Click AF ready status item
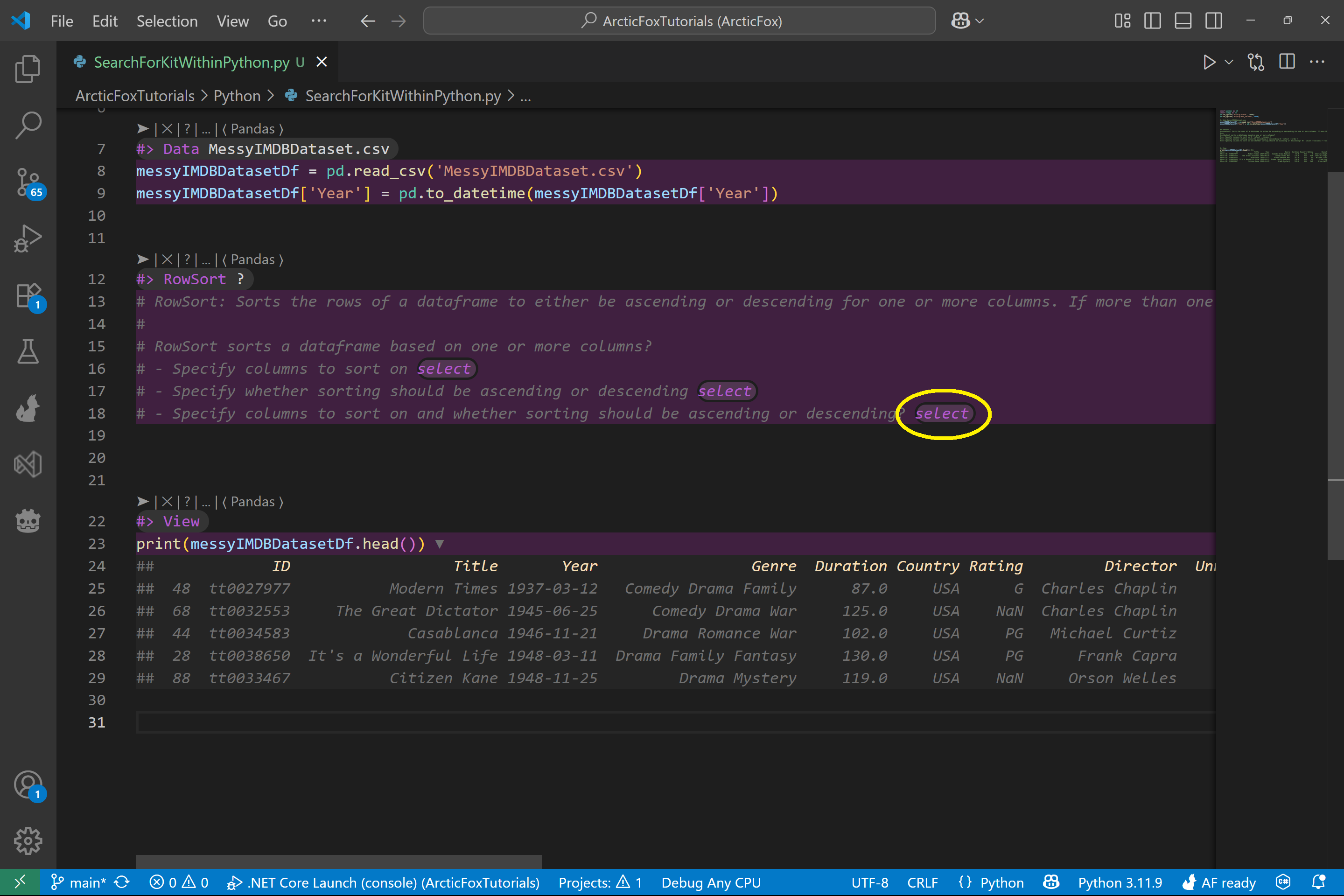1344x896 pixels. click(x=1218, y=883)
